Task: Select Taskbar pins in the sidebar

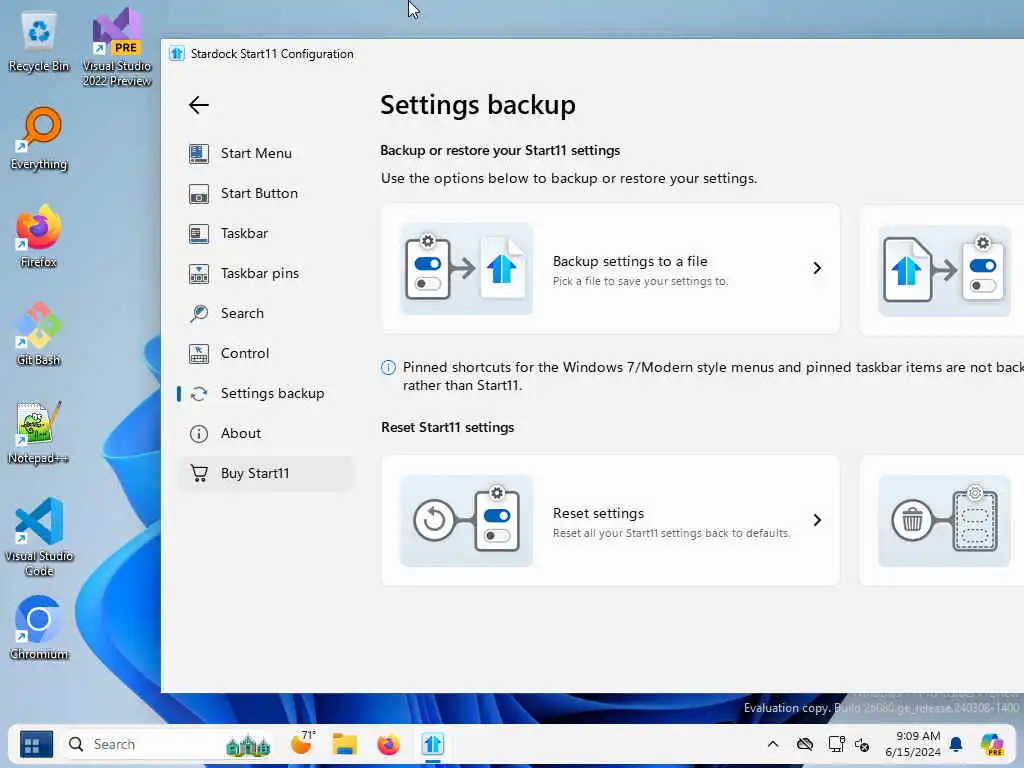Action: [x=259, y=274]
